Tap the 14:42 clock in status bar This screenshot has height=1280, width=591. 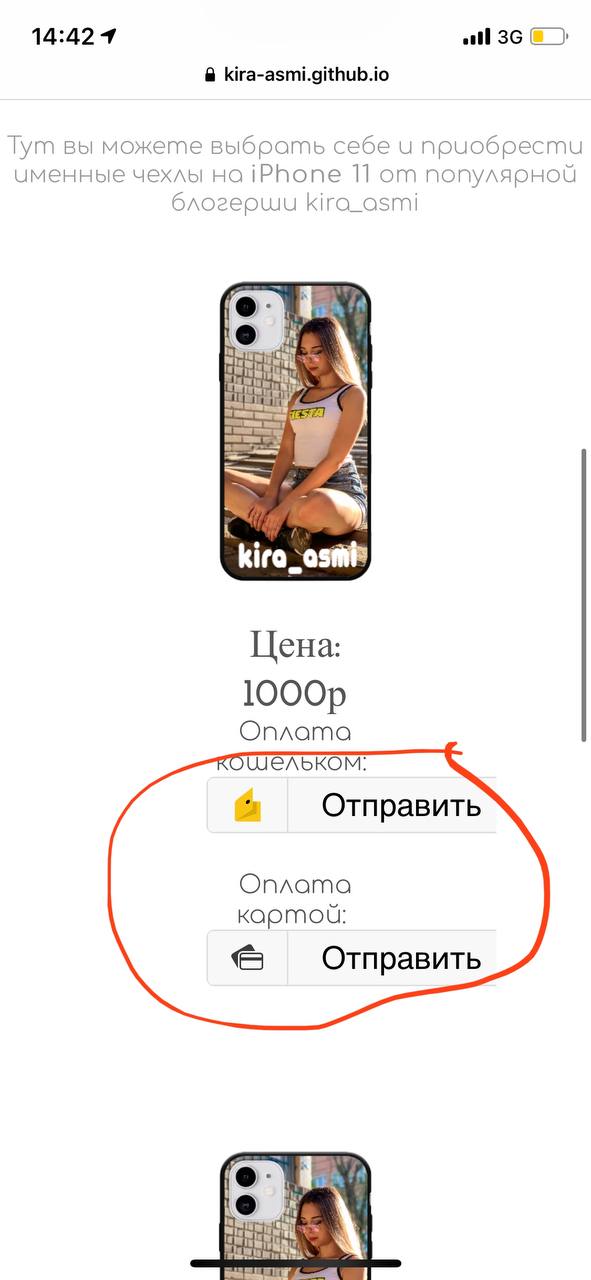pyautogui.click(x=63, y=37)
